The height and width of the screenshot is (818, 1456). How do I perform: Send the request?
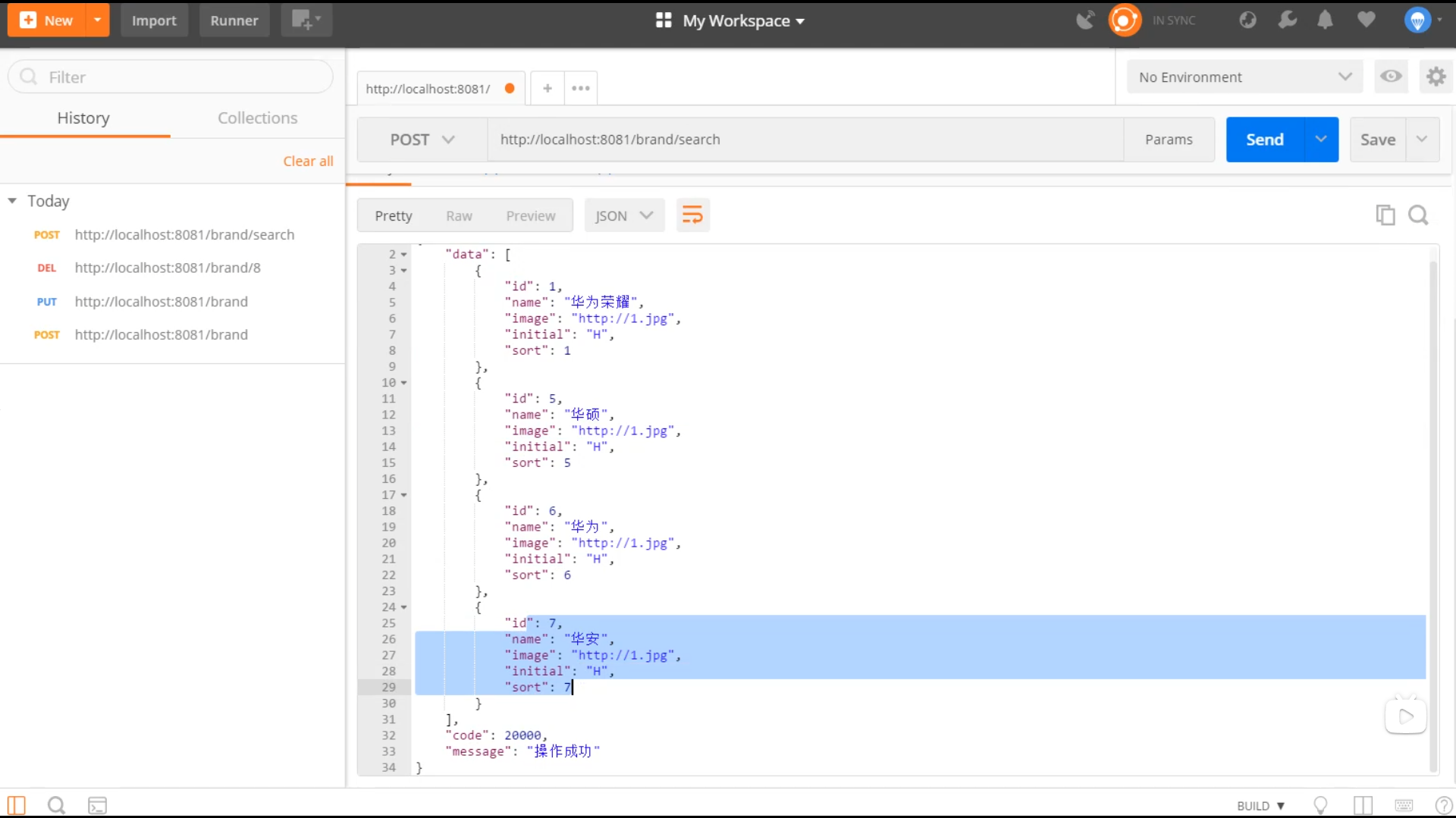(x=1265, y=139)
